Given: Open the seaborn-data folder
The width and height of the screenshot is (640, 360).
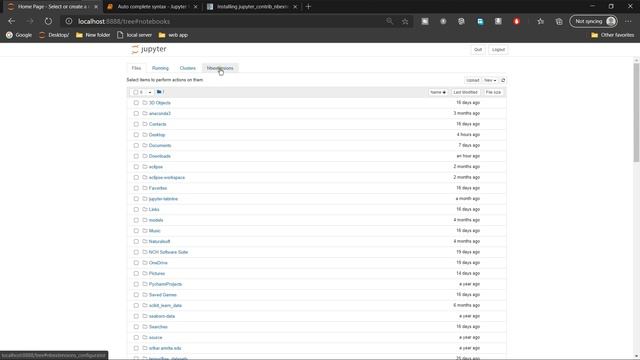Looking at the screenshot, I should [162, 316].
